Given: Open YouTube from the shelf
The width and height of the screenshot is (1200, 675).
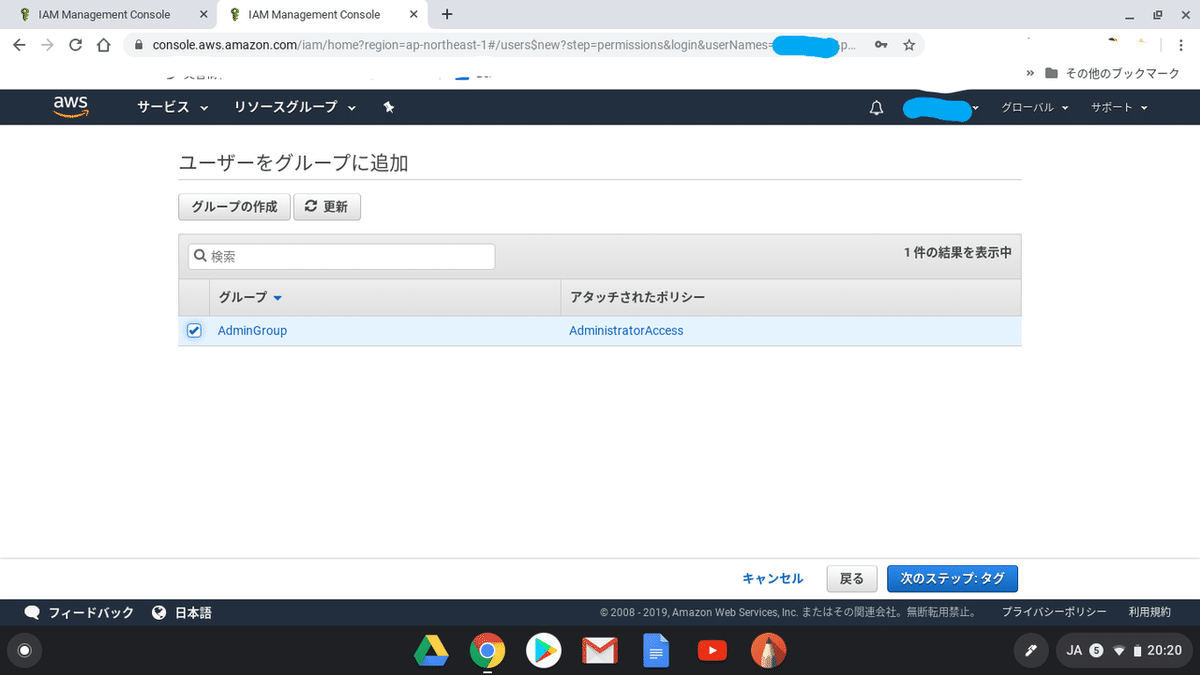Looking at the screenshot, I should pyautogui.click(x=712, y=650).
